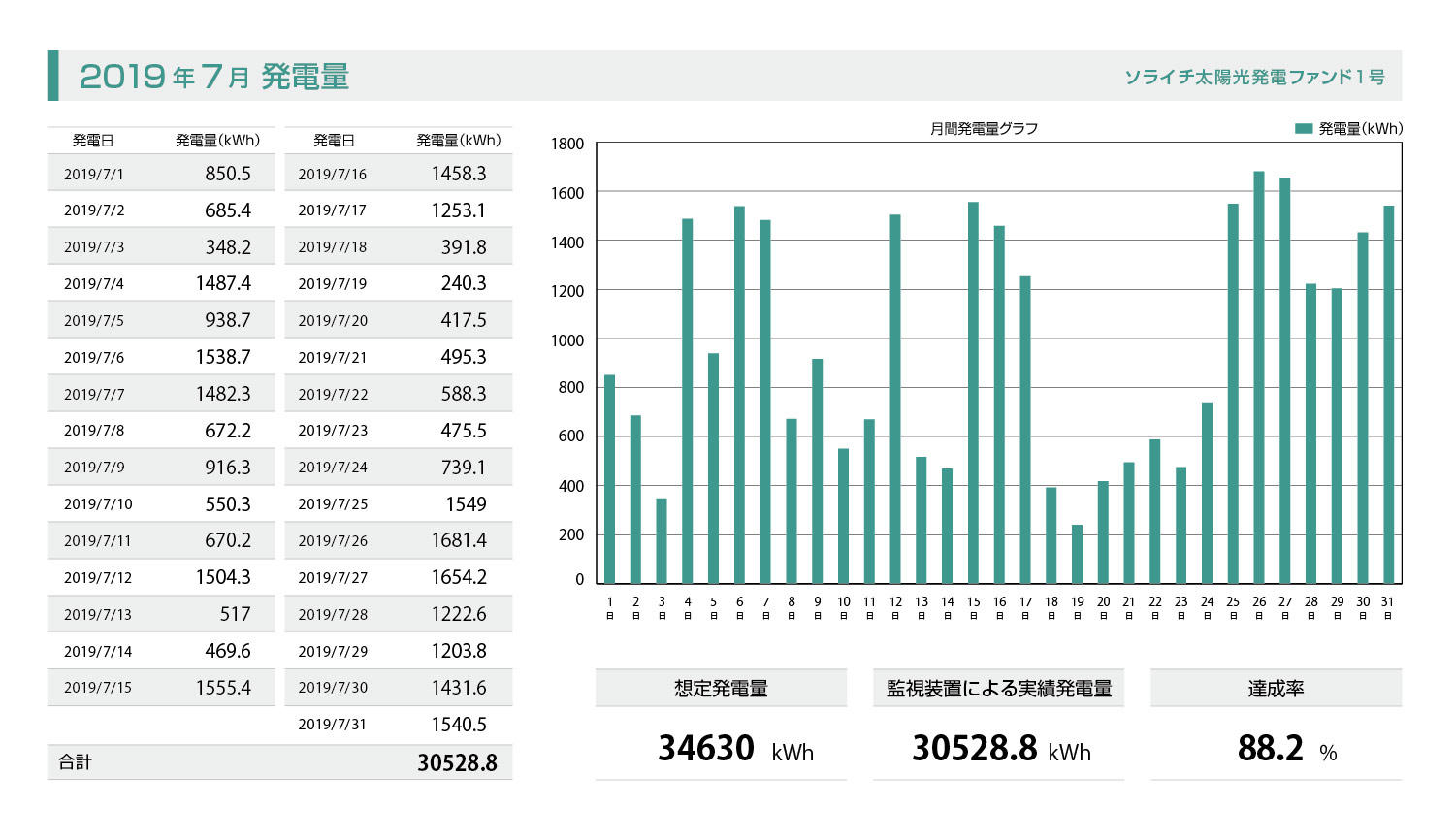Click the 30528.8 total in the table
This screenshot has height=840, width=1455.
coord(457,763)
